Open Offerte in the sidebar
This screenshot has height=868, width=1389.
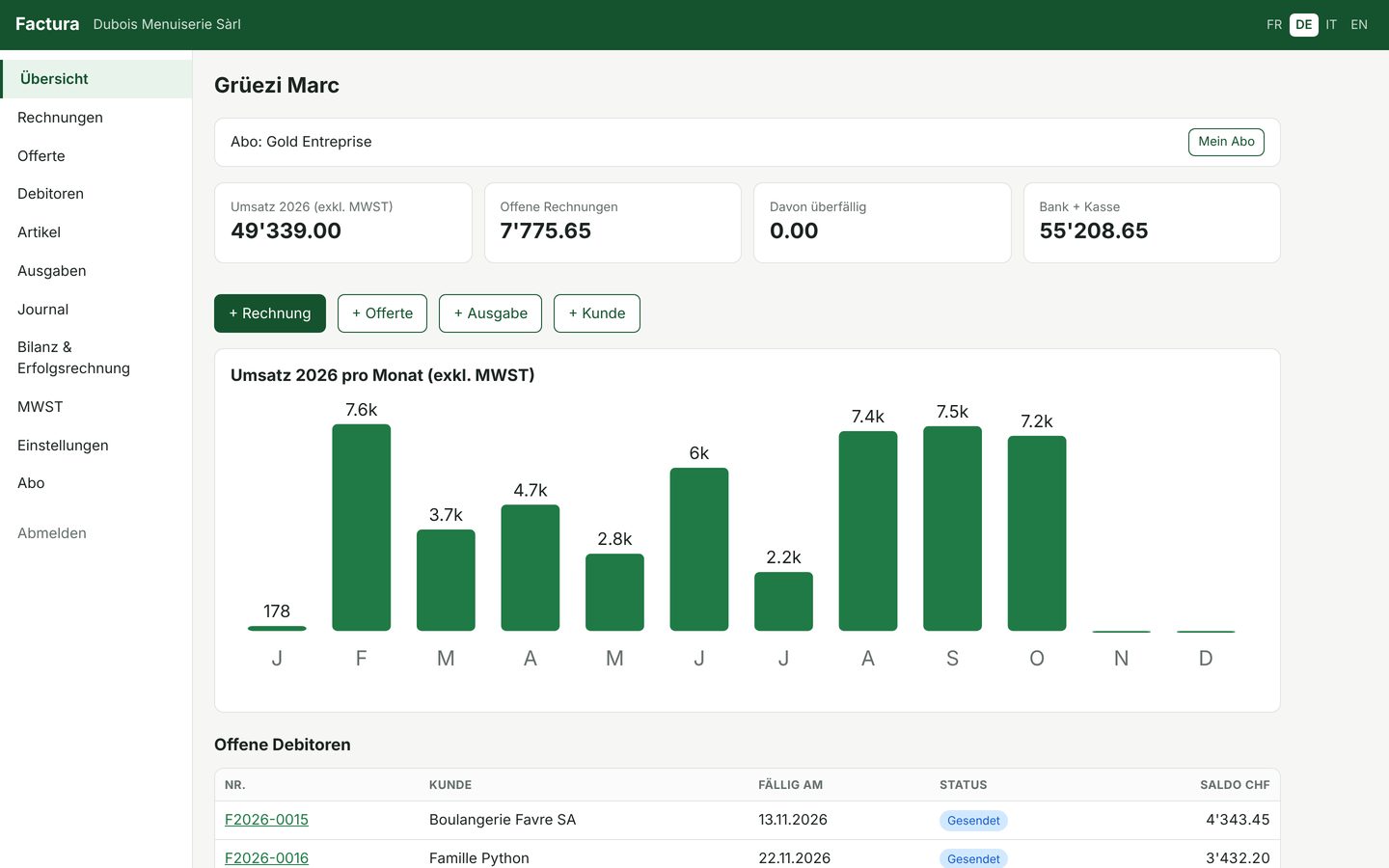click(x=96, y=156)
